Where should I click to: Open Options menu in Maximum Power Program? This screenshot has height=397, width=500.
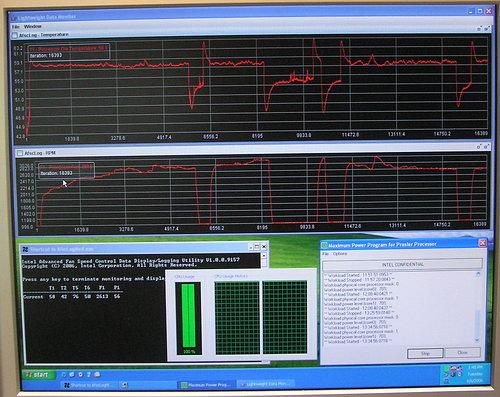[340, 254]
